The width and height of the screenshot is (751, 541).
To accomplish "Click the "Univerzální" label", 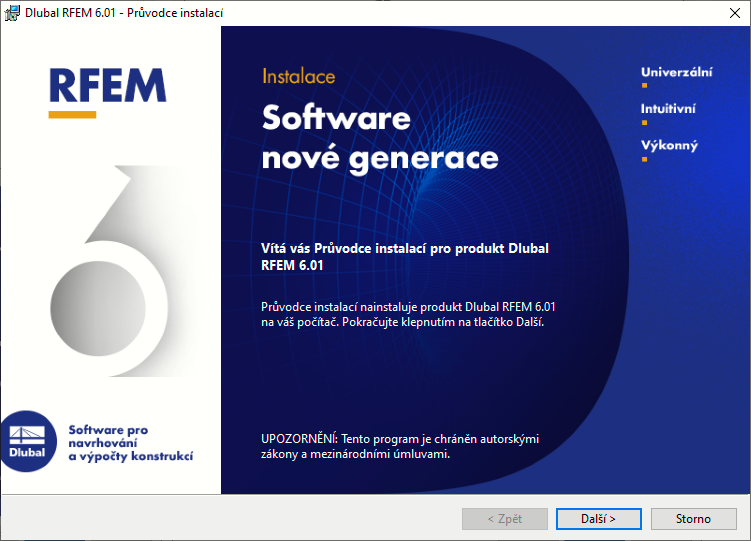I will coord(676,72).
